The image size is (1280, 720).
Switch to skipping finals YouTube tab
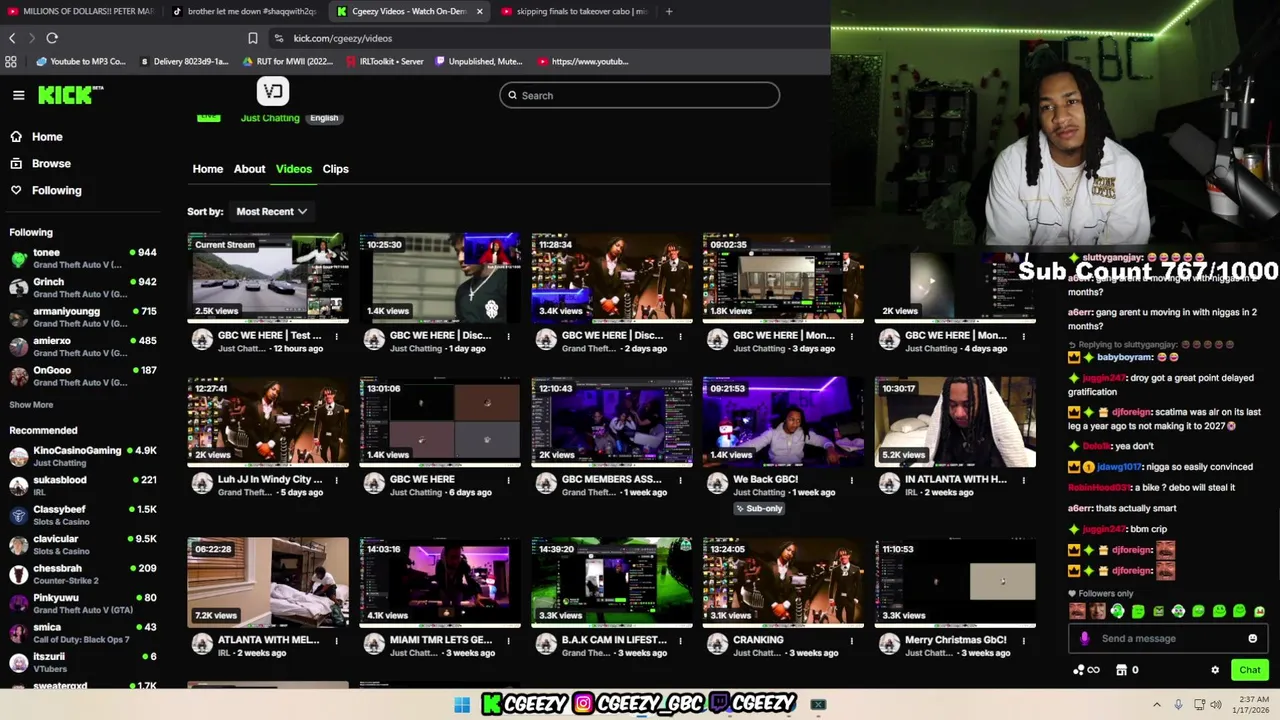(x=575, y=11)
